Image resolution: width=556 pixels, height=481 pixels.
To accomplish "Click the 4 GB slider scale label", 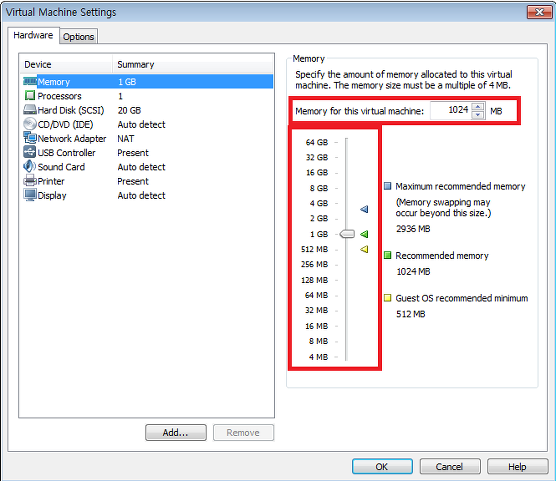I will point(318,203).
